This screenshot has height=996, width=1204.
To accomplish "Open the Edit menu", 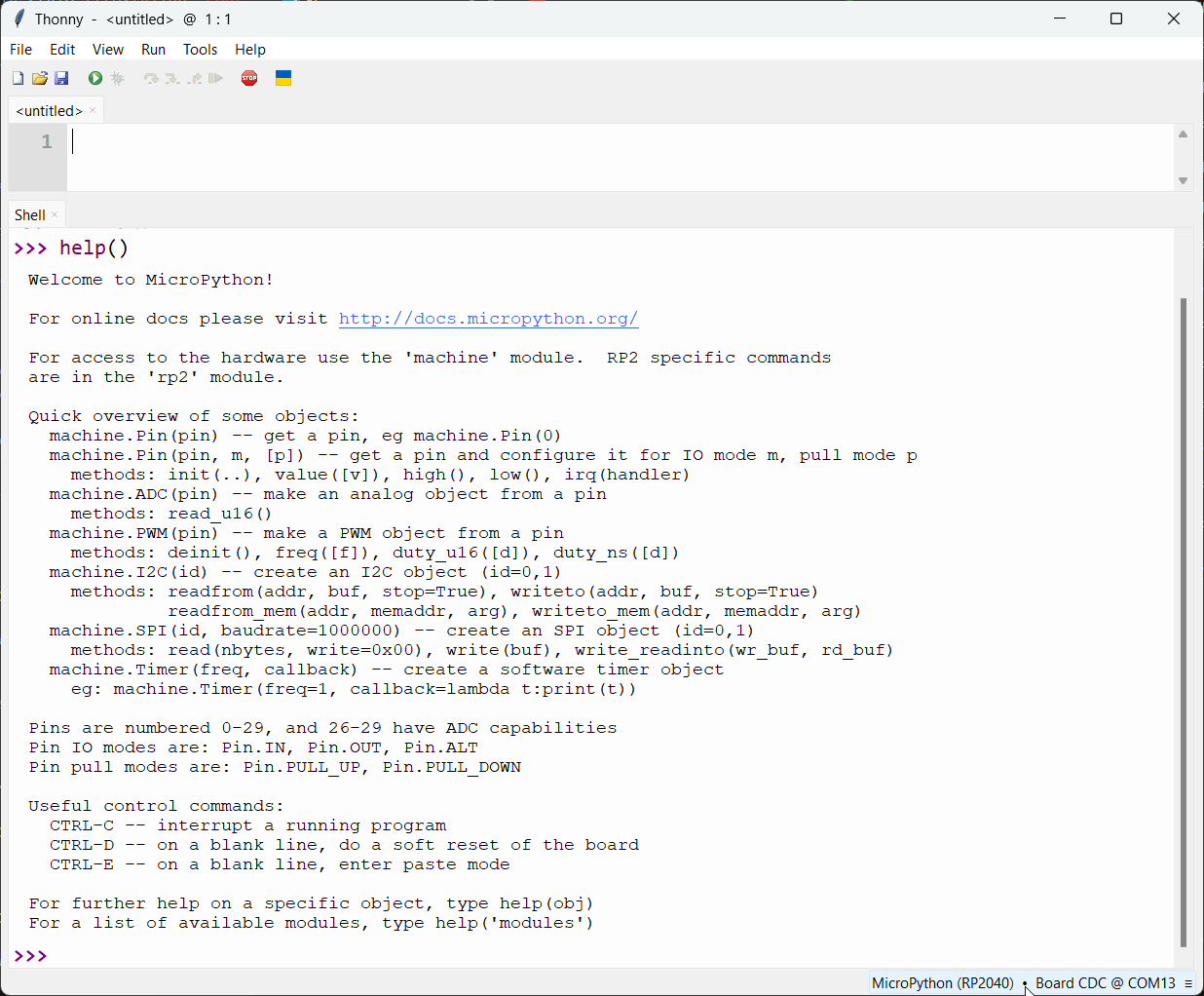I will coord(62,49).
